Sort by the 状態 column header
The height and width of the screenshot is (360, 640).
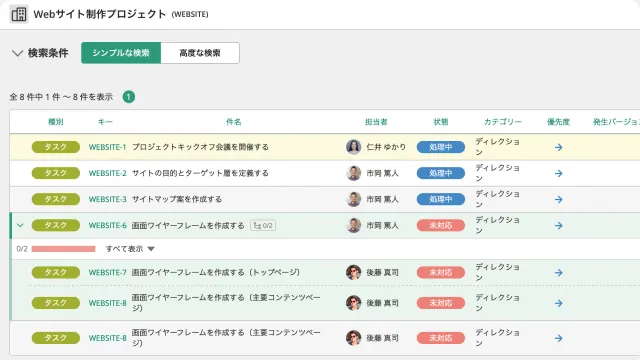441,122
